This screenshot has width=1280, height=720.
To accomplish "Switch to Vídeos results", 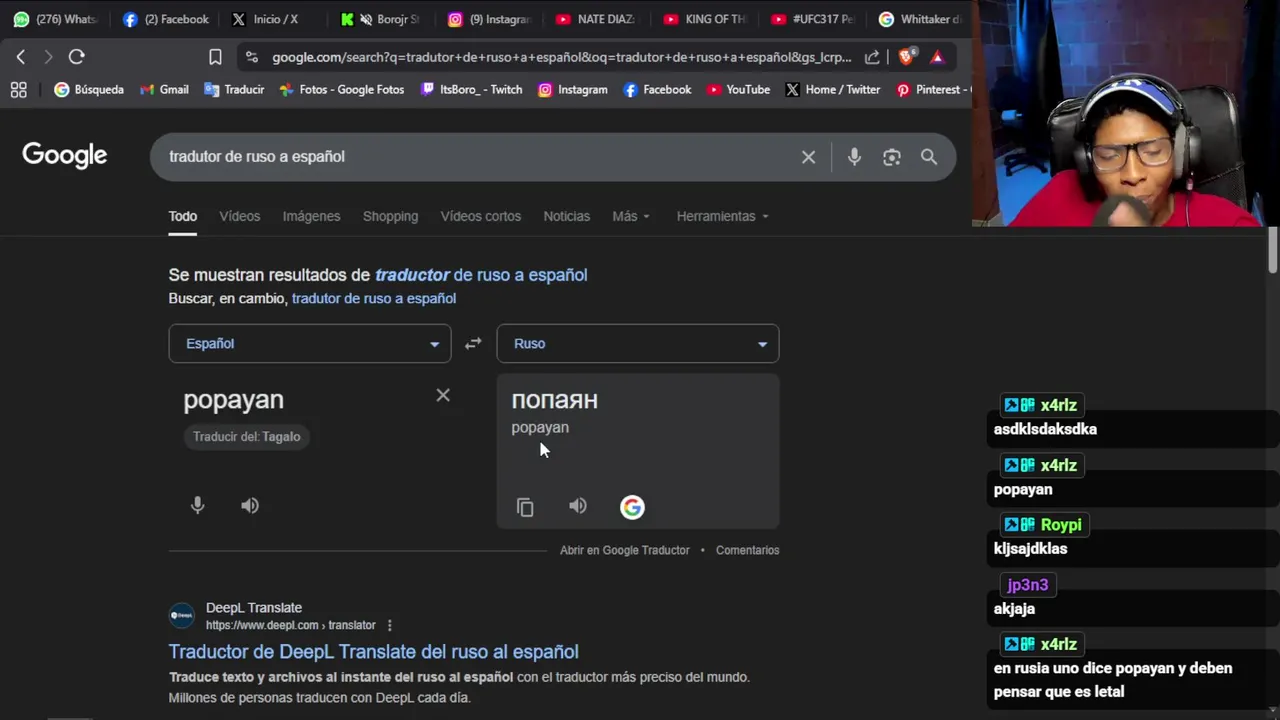I will pos(240,216).
